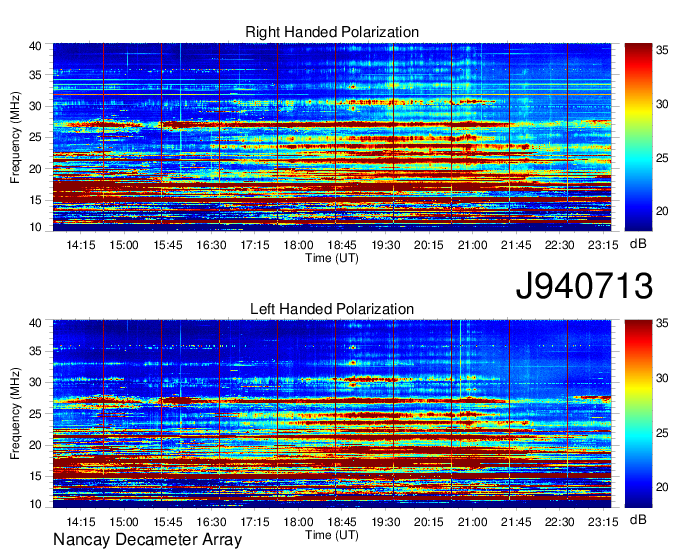Screen dimensions: 680x552
Task: Select "15:00" time tick of Left Handed plot
Action: [x=124, y=522]
